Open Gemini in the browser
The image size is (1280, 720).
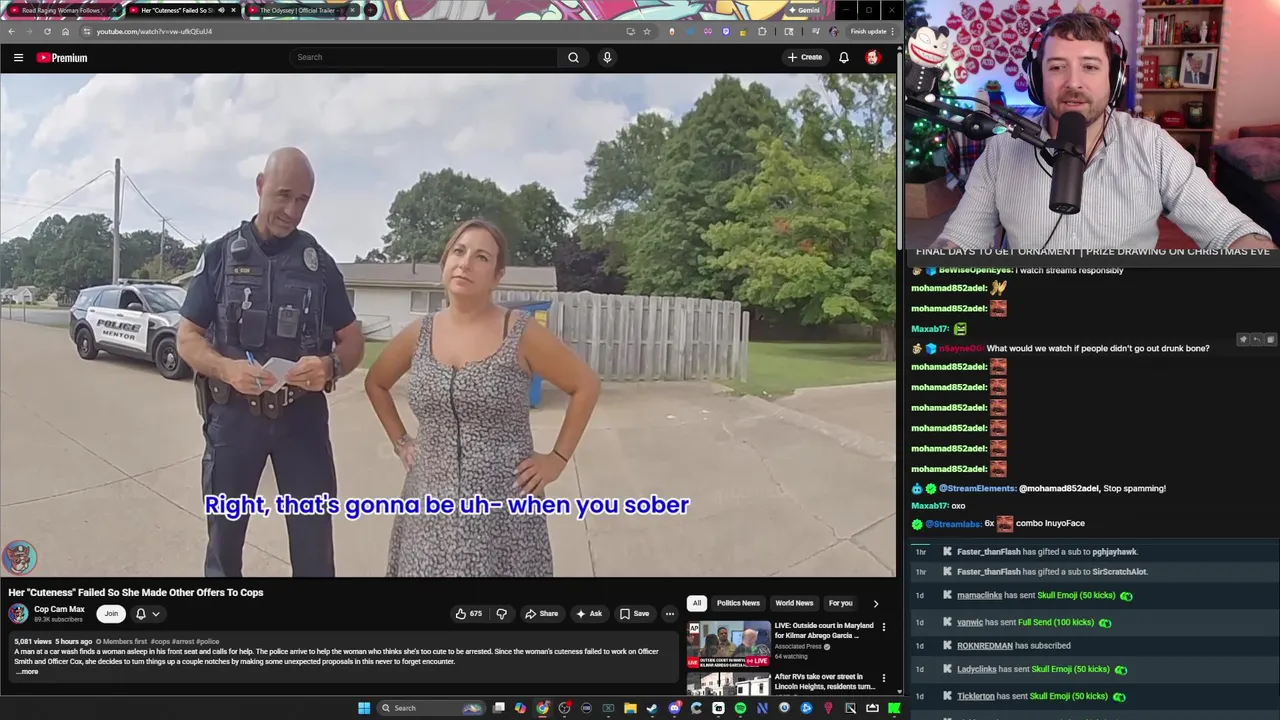click(805, 10)
